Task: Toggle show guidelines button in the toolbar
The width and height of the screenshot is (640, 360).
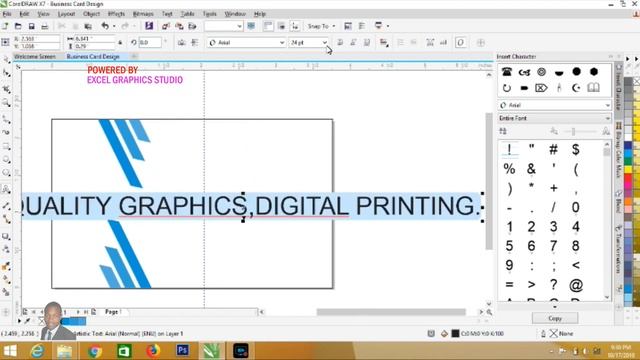Action: click(x=295, y=26)
